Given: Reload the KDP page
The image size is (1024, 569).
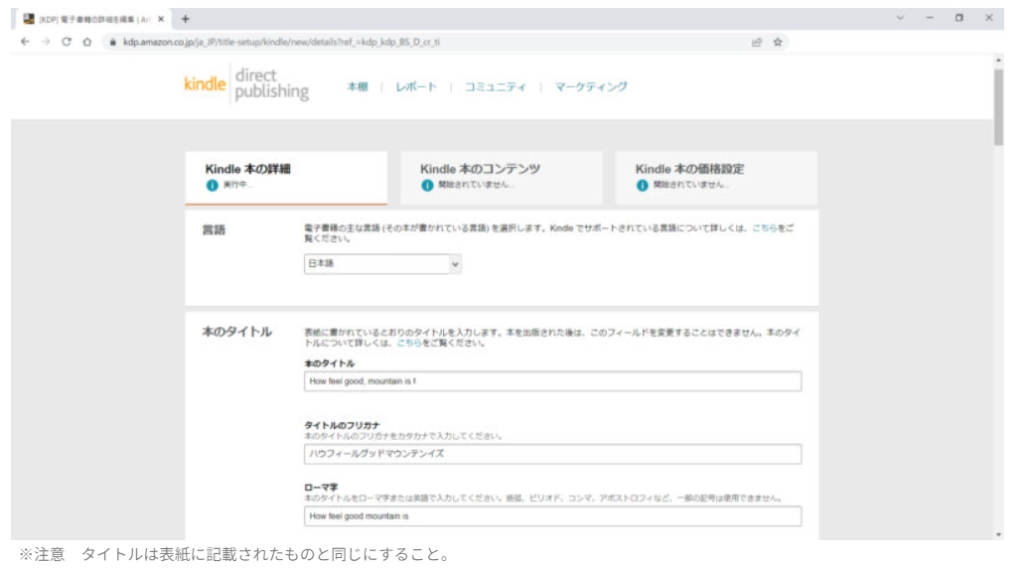Looking at the screenshot, I should (x=67, y=42).
